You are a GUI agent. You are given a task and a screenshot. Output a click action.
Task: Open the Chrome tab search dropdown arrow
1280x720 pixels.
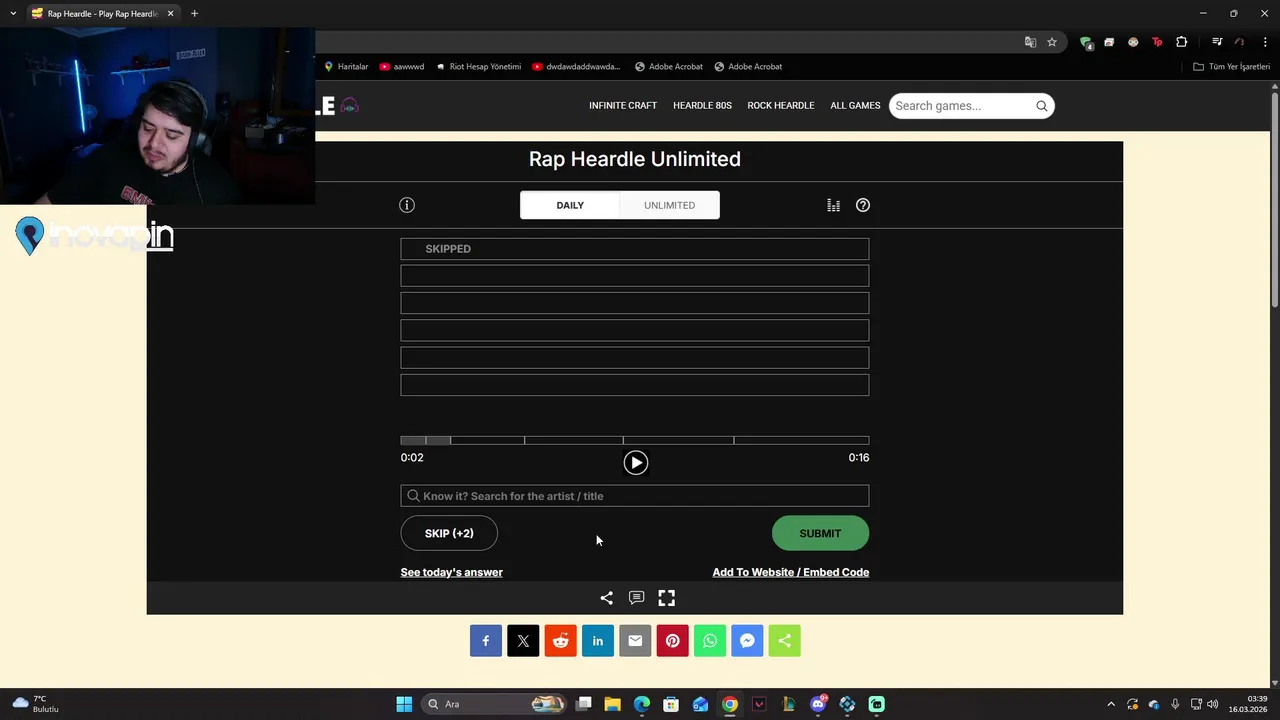point(13,14)
